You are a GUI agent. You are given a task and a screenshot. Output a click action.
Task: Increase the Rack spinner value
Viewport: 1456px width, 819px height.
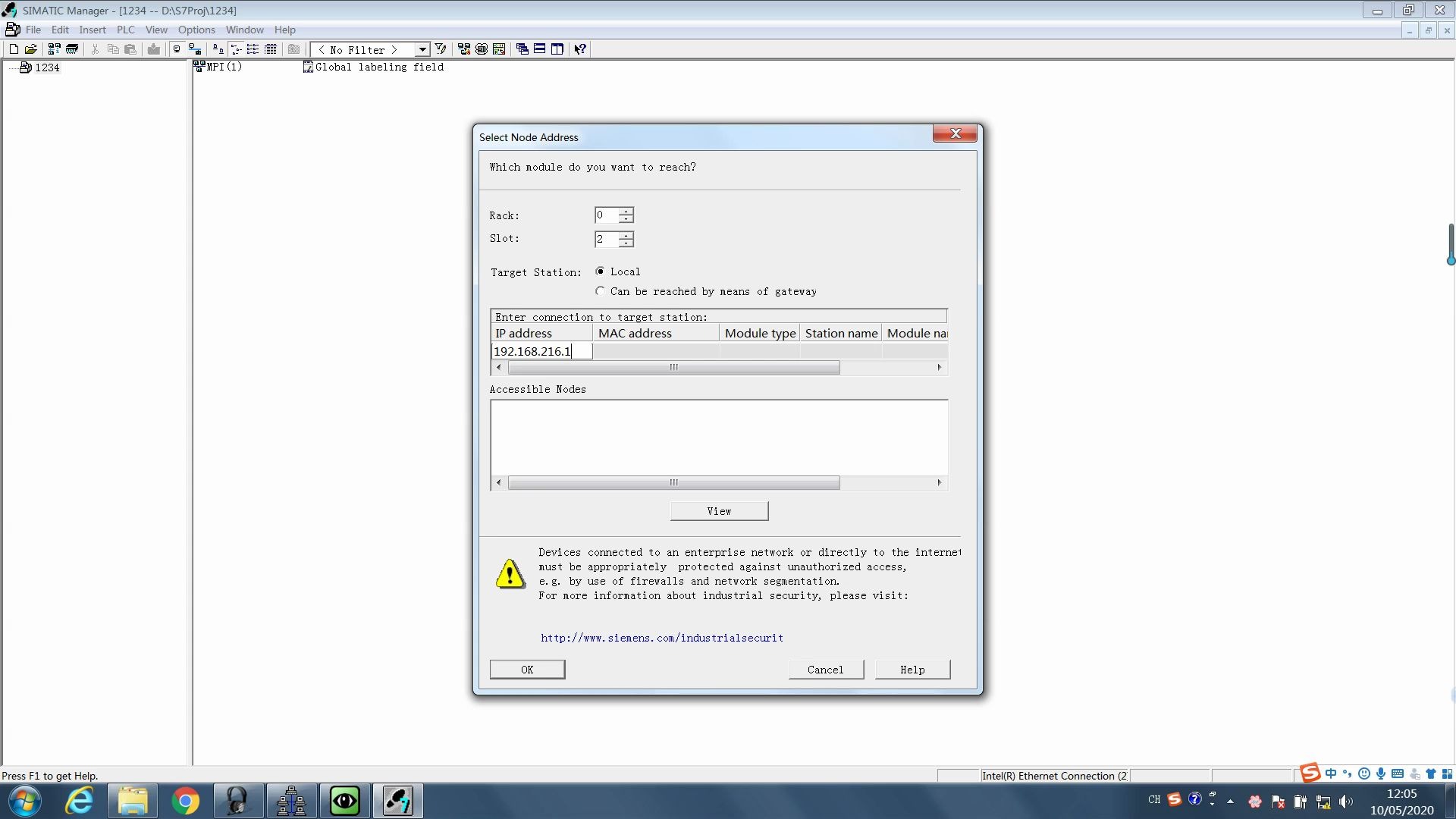[x=626, y=212]
